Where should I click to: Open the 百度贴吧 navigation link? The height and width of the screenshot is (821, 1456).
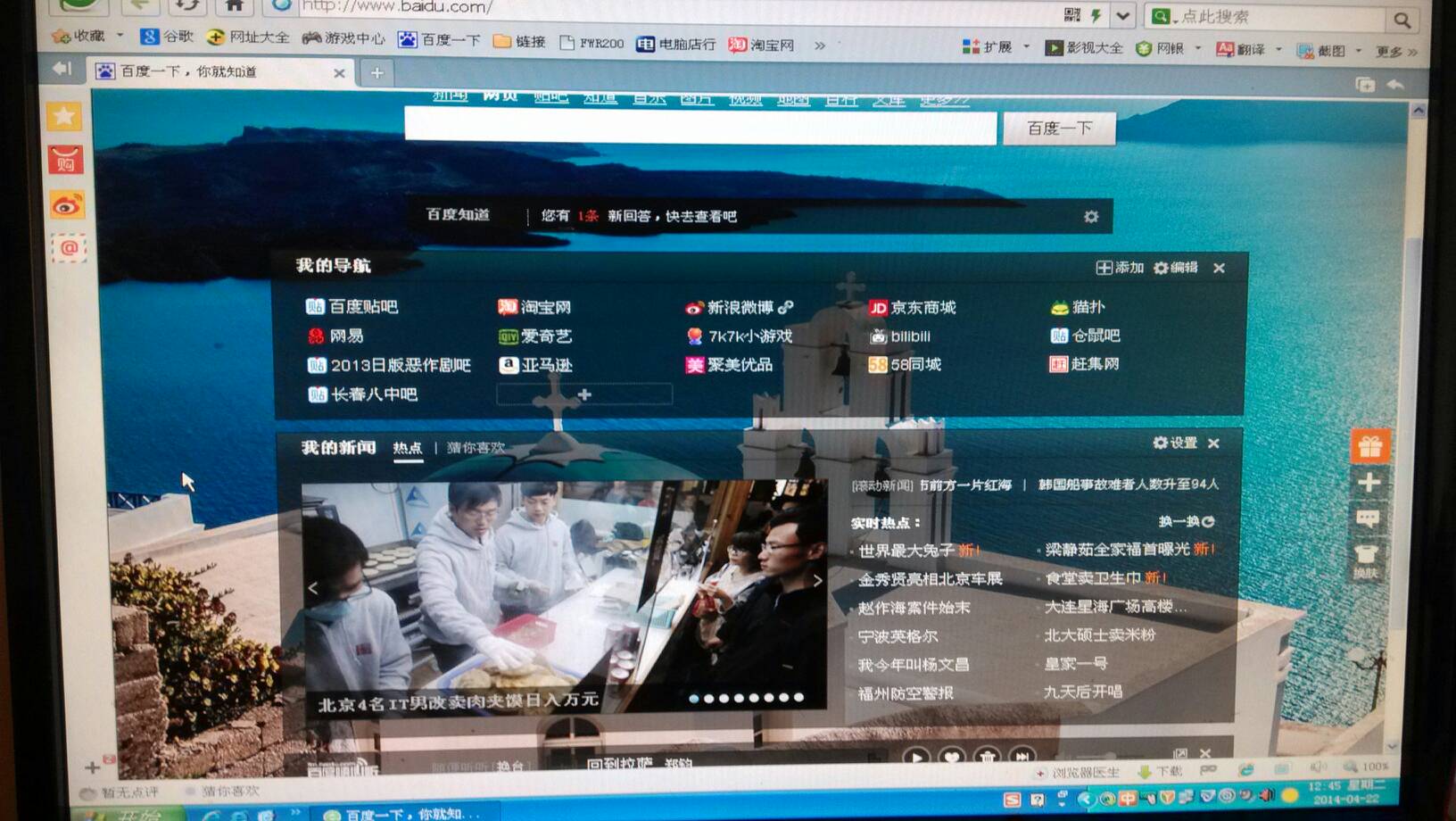352,307
